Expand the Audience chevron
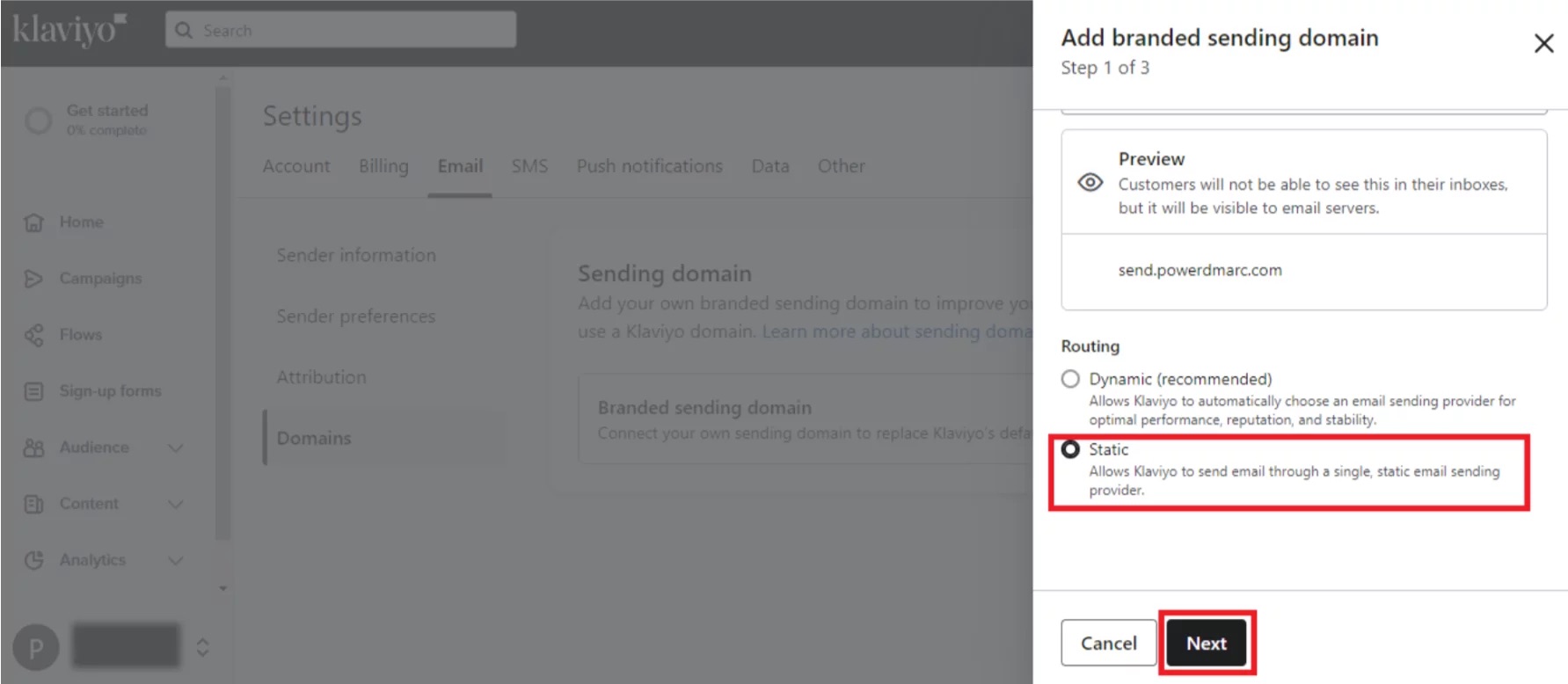1568x684 pixels. (176, 448)
